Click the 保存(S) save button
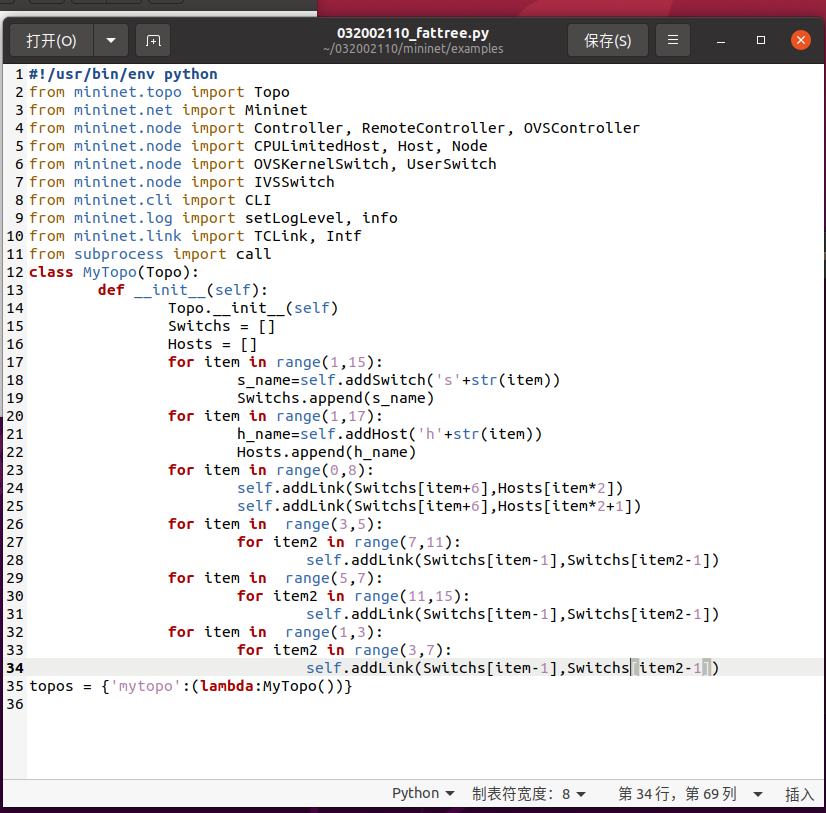826x813 pixels. point(607,41)
